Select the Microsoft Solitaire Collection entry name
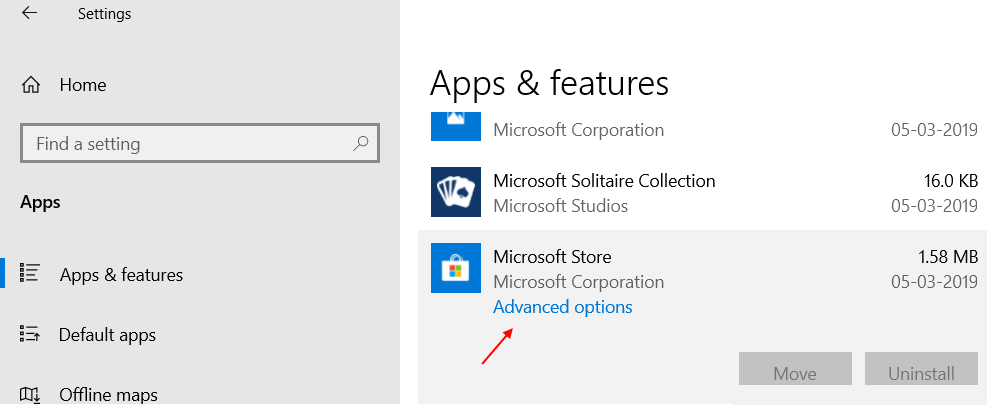The height and width of the screenshot is (407, 987). click(x=604, y=181)
